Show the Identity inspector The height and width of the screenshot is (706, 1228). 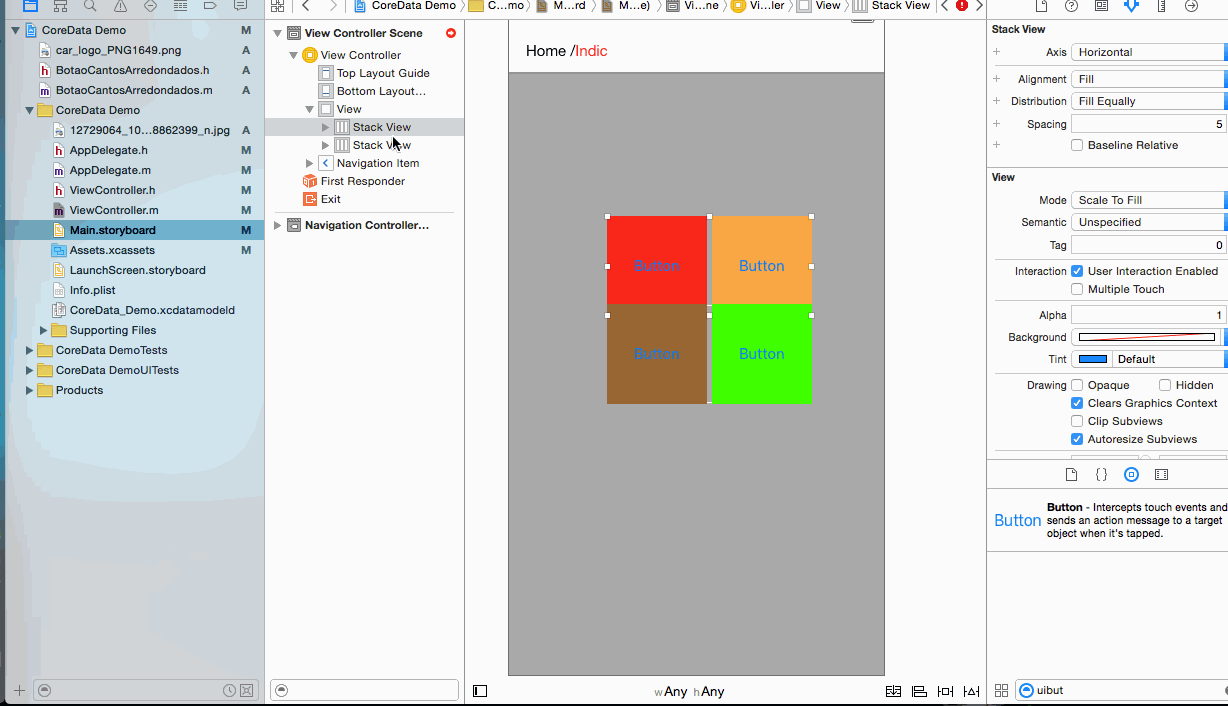(1101, 6)
